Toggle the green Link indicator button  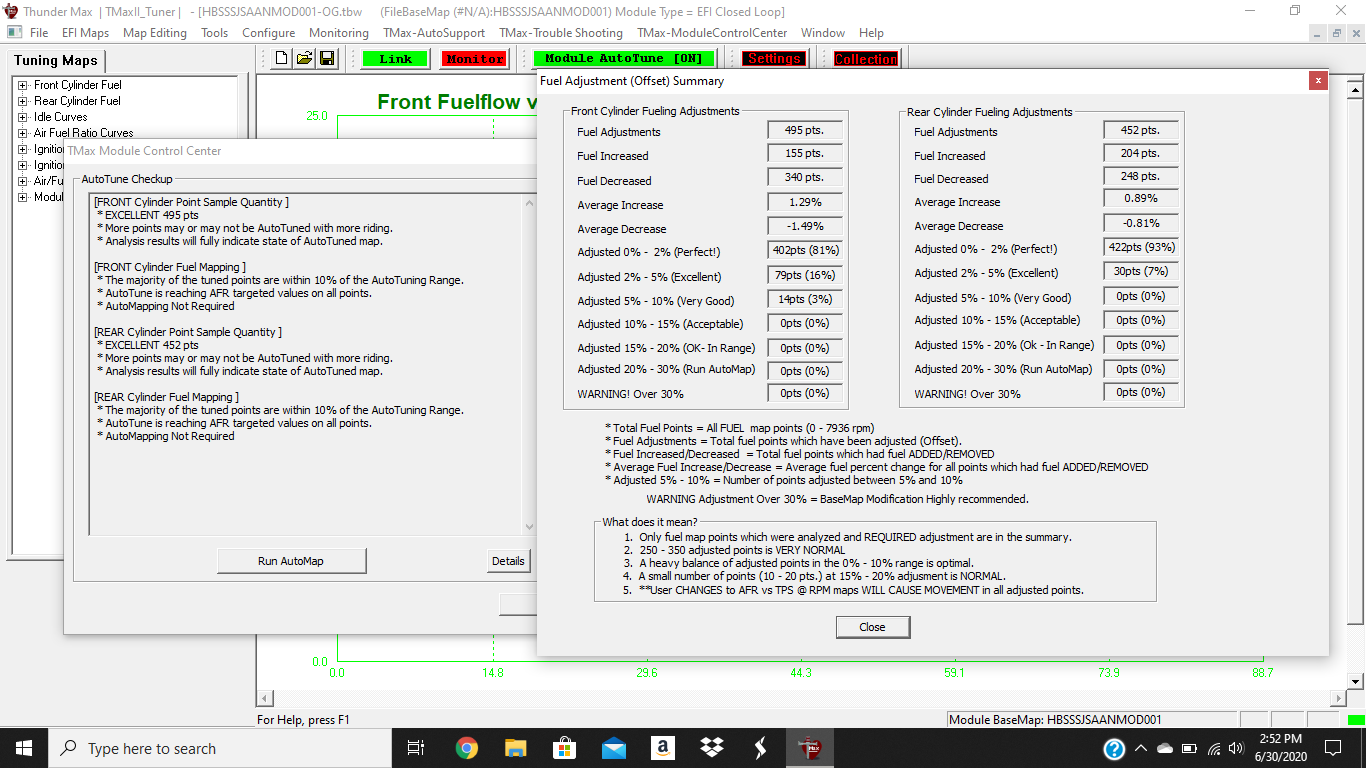(x=395, y=59)
